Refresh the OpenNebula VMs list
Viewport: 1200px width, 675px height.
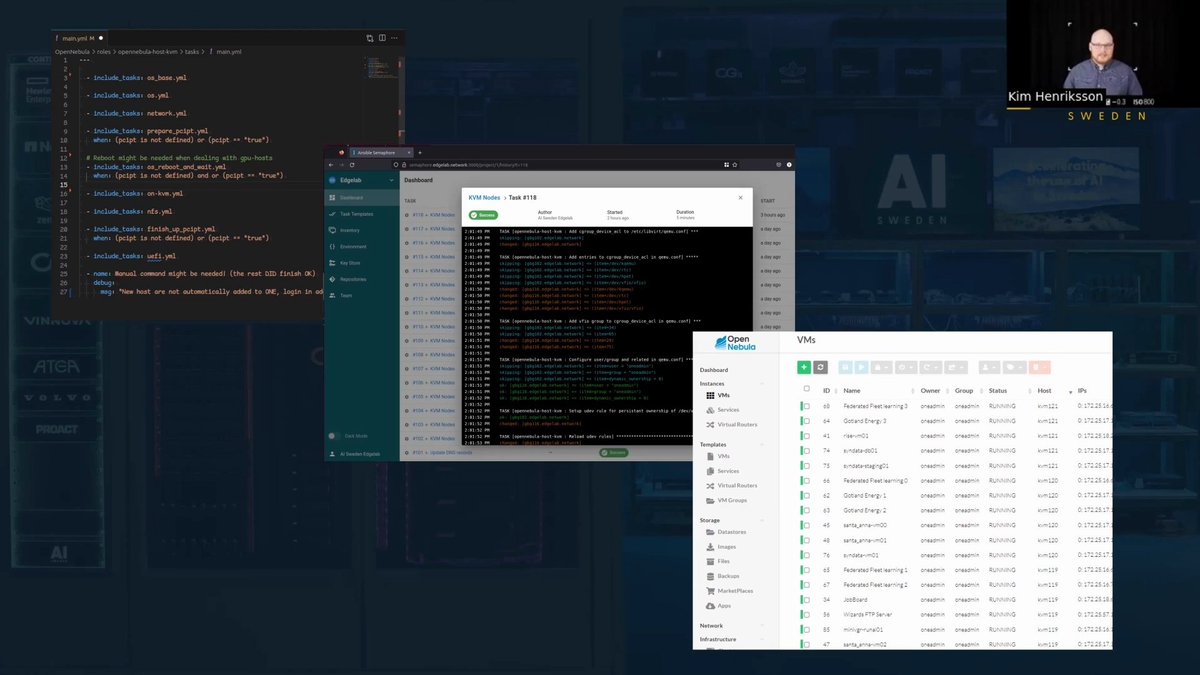pyautogui.click(x=821, y=367)
